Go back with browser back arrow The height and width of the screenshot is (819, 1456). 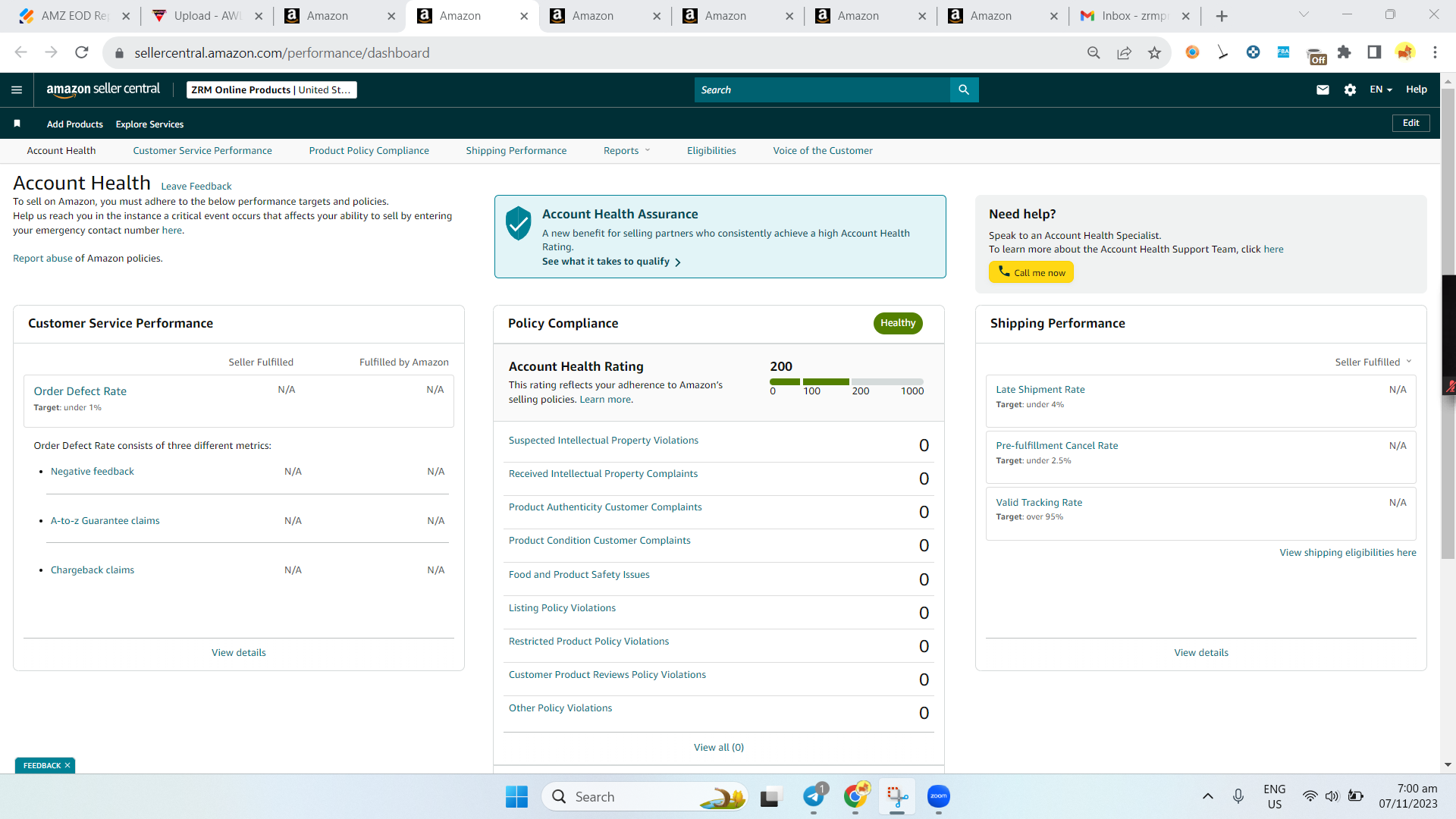(x=20, y=52)
